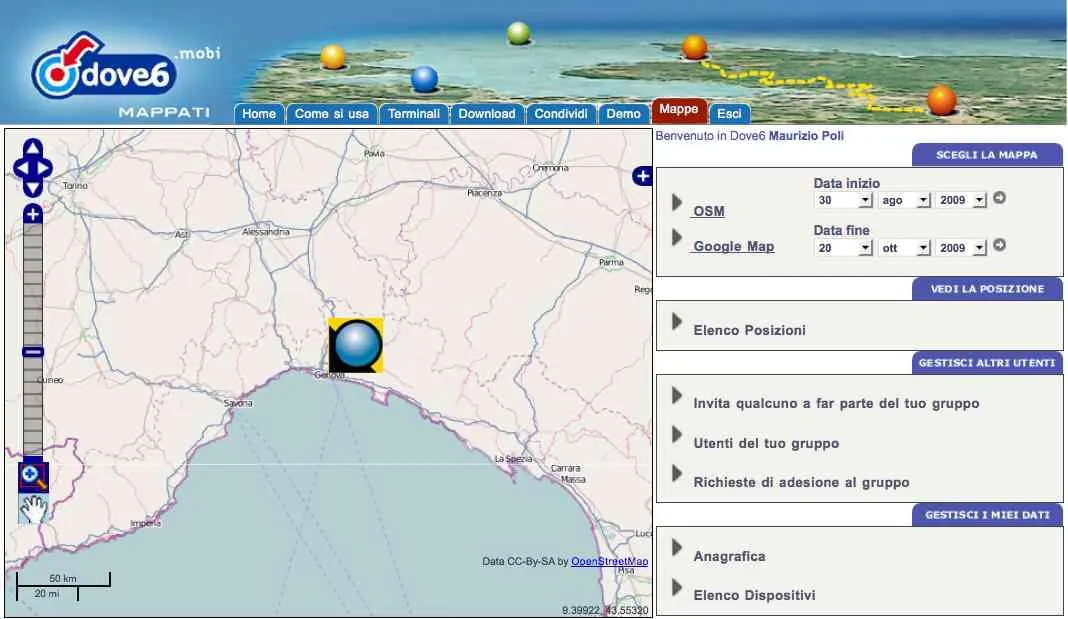The height and width of the screenshot is (619, 1068).
Task: Click the GESTISCI ALTRI UTENTI header
Action: click(987, 363)
